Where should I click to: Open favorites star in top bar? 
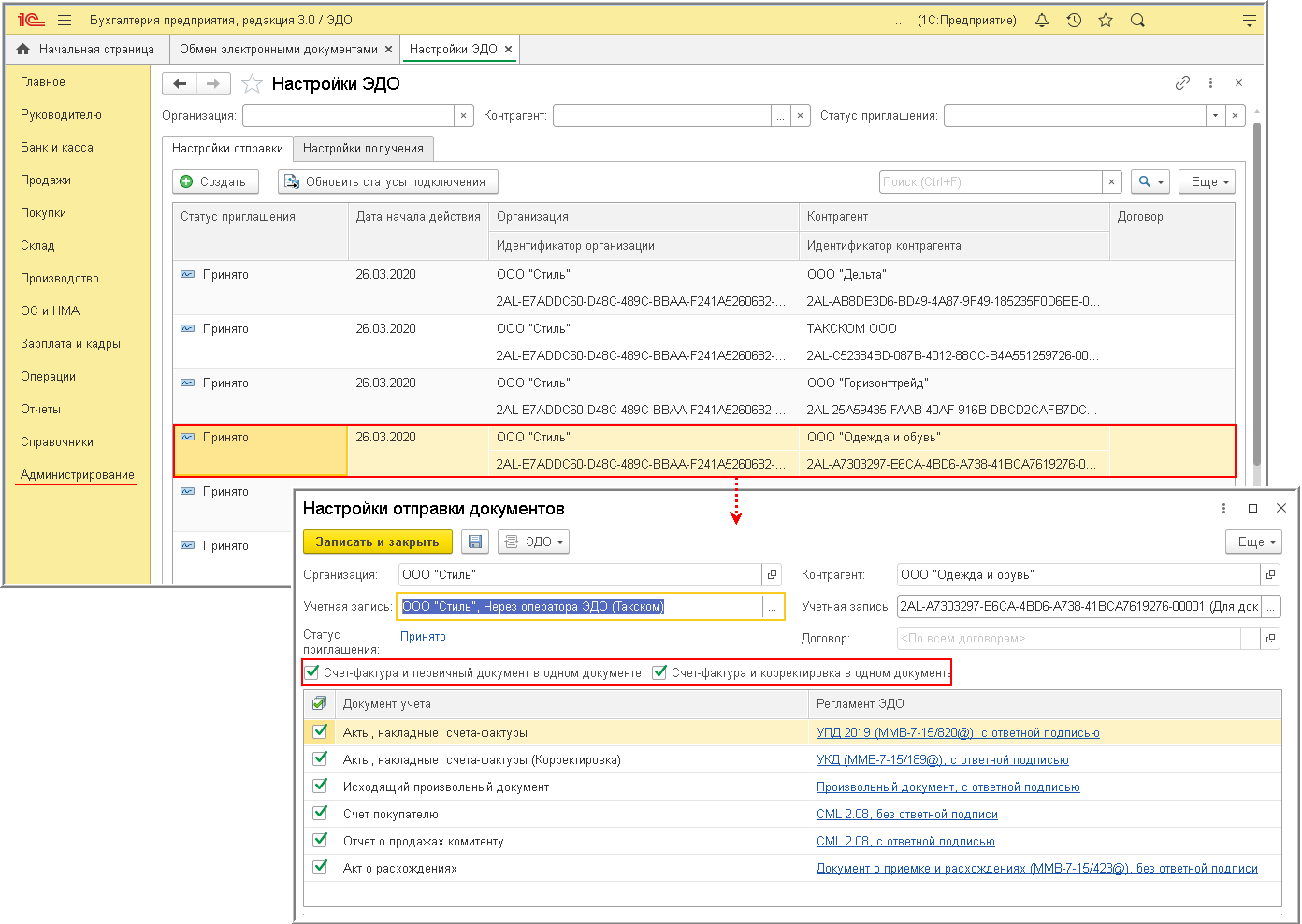pyautogui.click(x=1106, y=20)
